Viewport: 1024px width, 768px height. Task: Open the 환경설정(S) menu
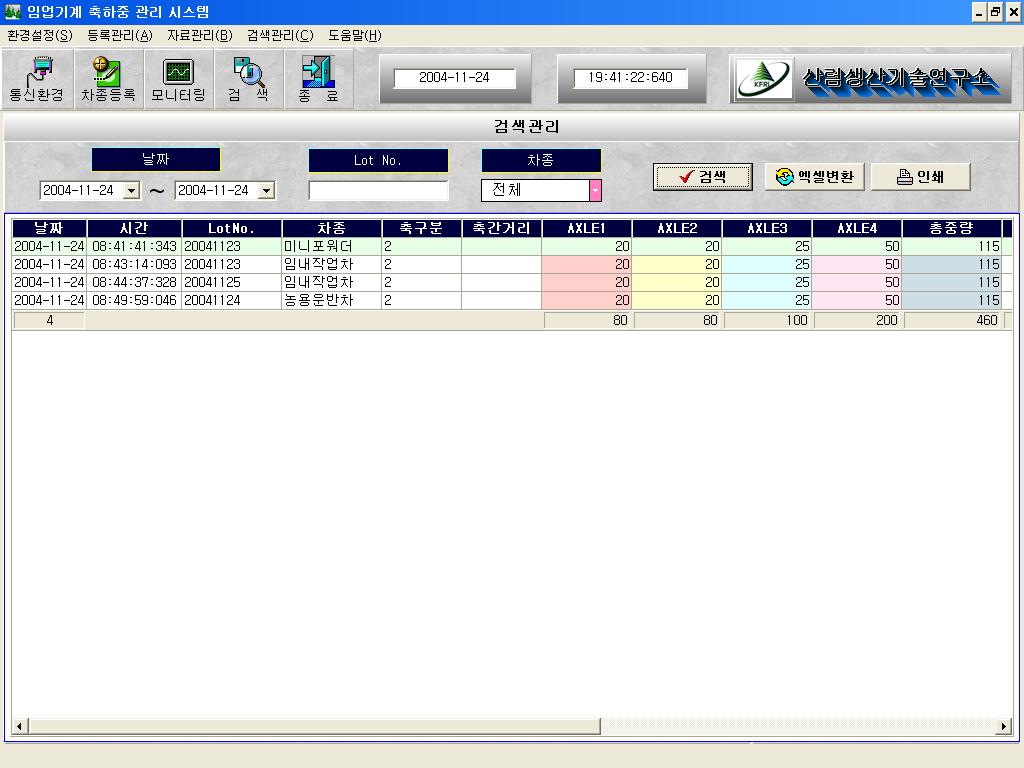(40, 35)
